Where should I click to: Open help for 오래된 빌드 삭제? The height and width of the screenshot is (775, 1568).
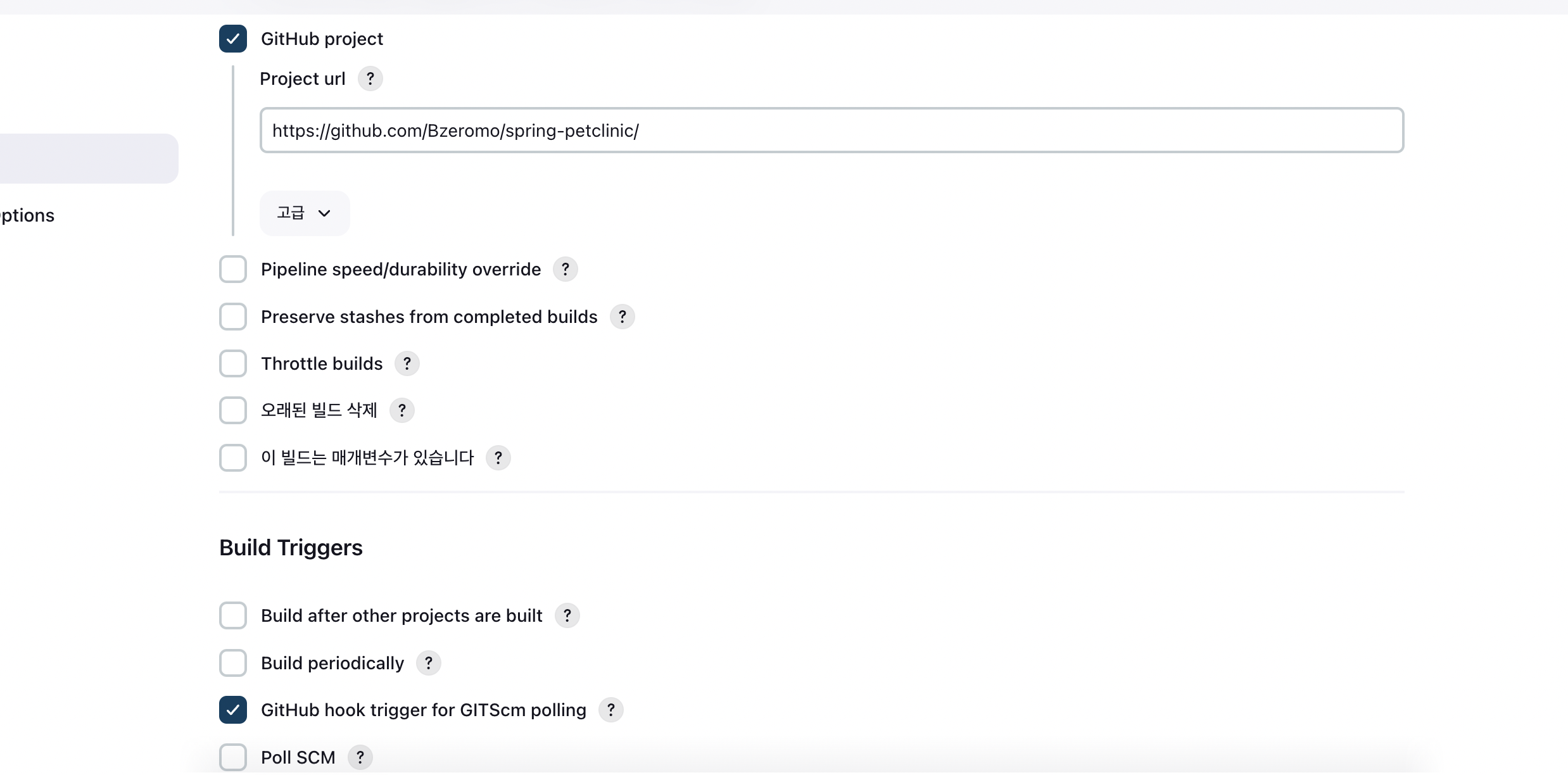coord(402,410)
